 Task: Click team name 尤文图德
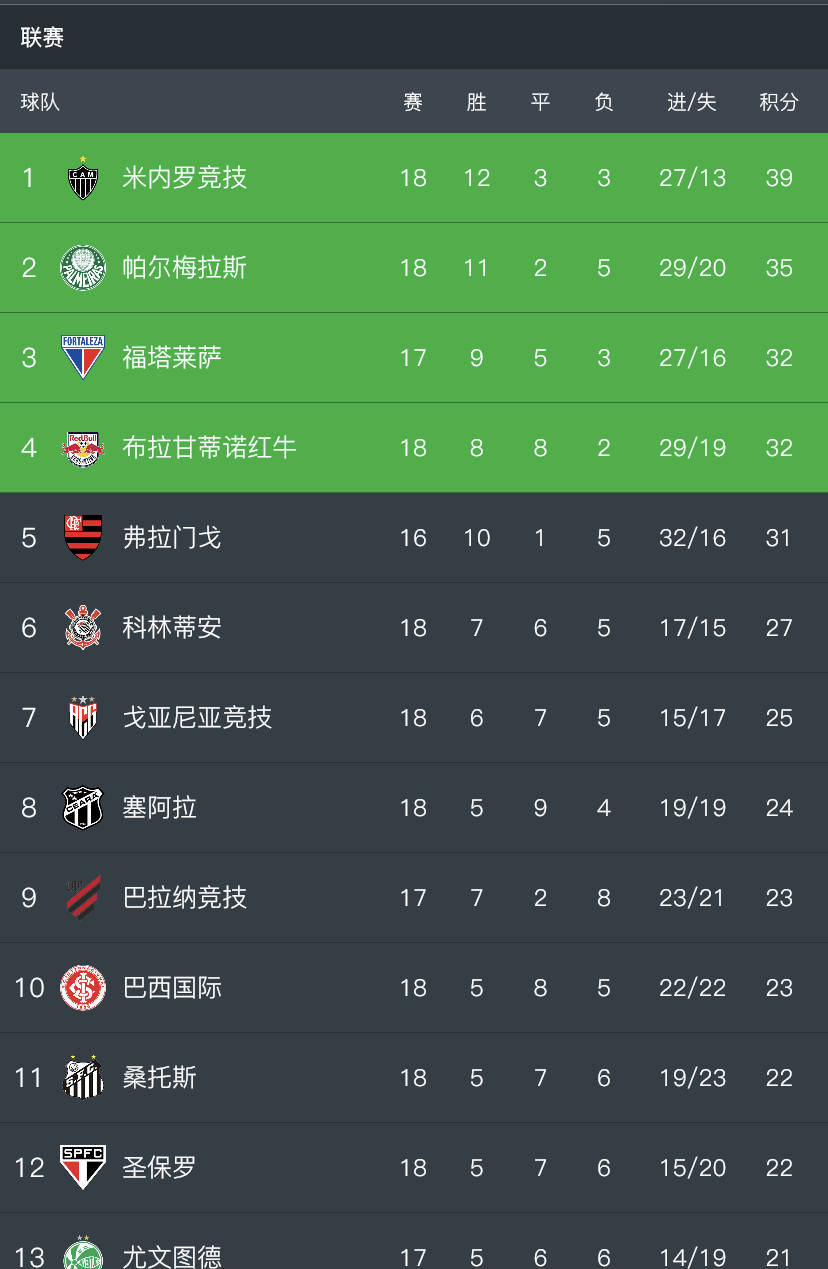(172, 1256)
